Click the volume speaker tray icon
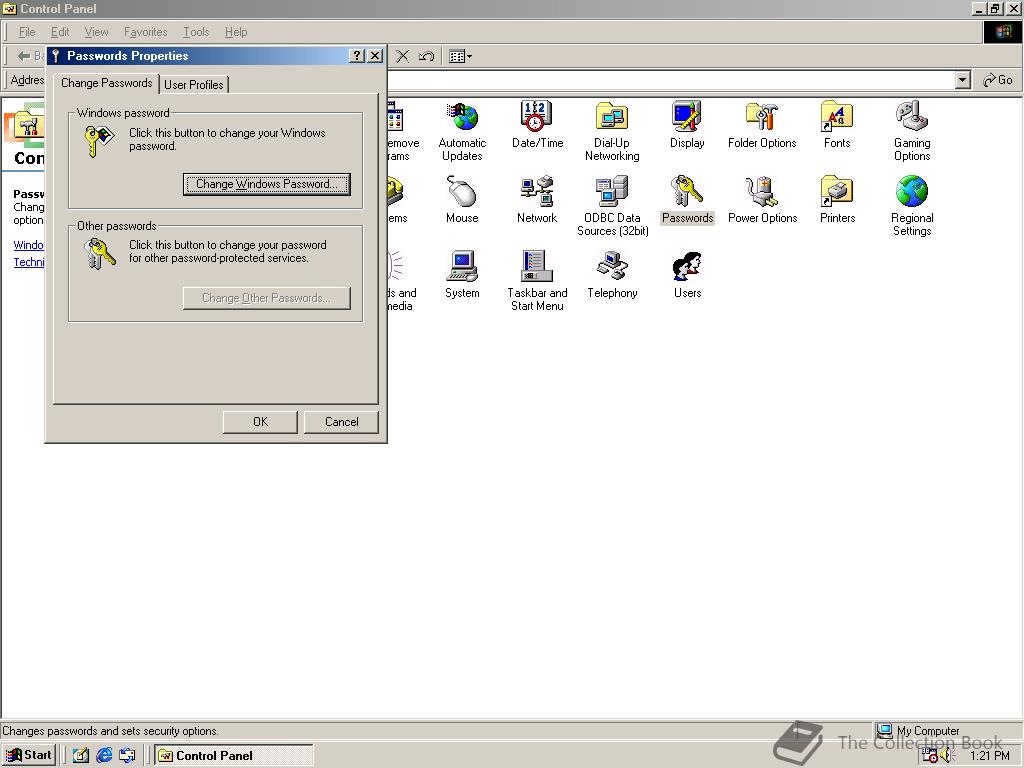This screenshot has height=768, width=1024. tap(947, 756)
